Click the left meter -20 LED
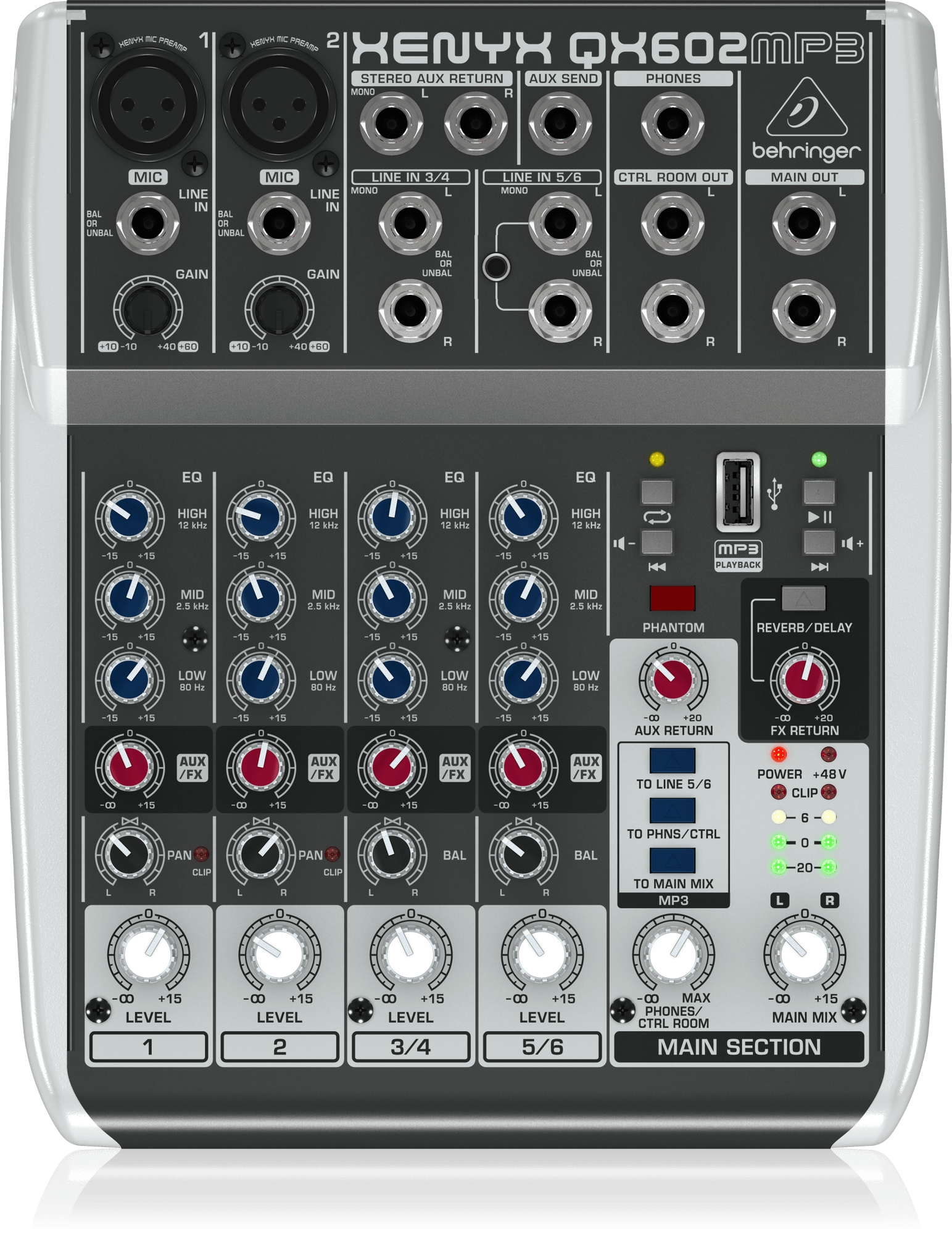Viewport: 952px width, 1234px height. [779, 867]
